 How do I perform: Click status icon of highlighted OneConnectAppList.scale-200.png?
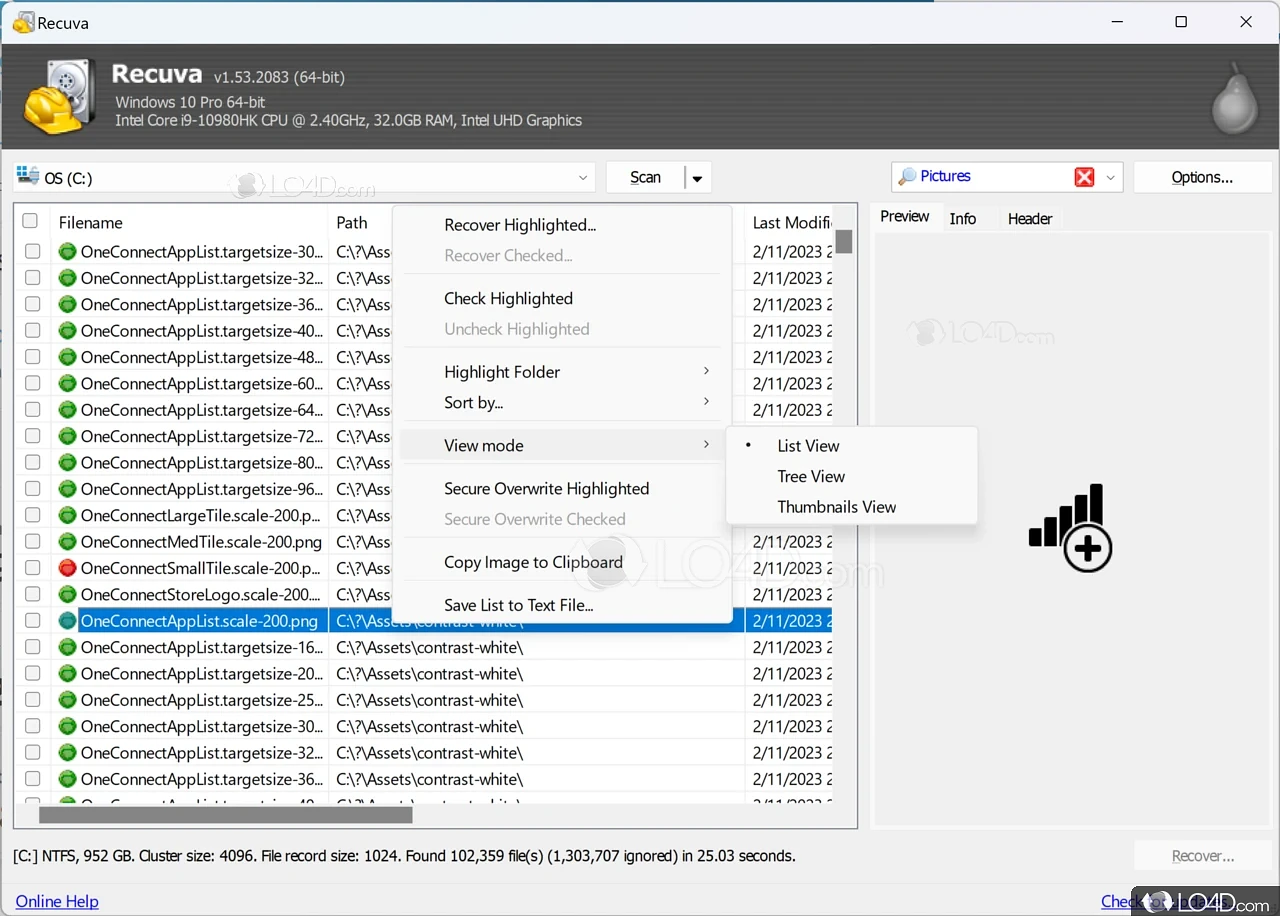[x=68, y=621]
